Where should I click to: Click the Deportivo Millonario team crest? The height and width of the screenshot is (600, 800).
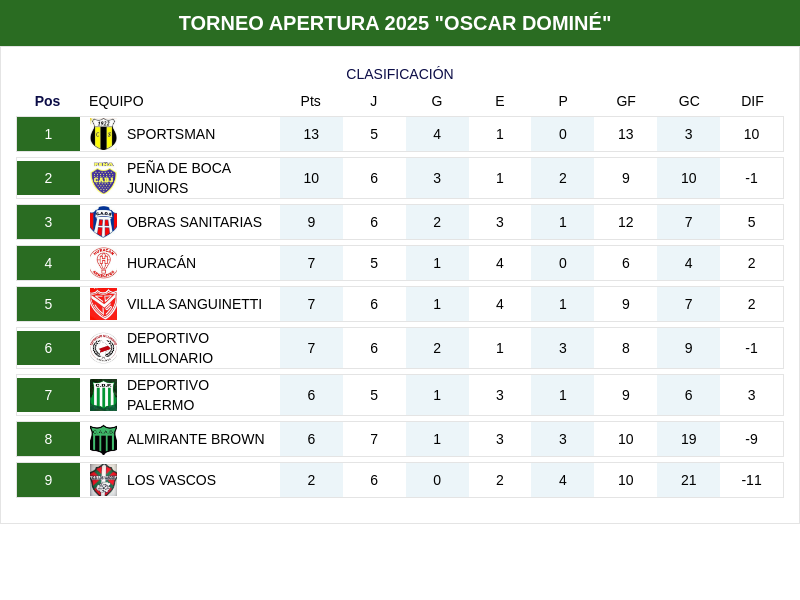pos(103,348)
